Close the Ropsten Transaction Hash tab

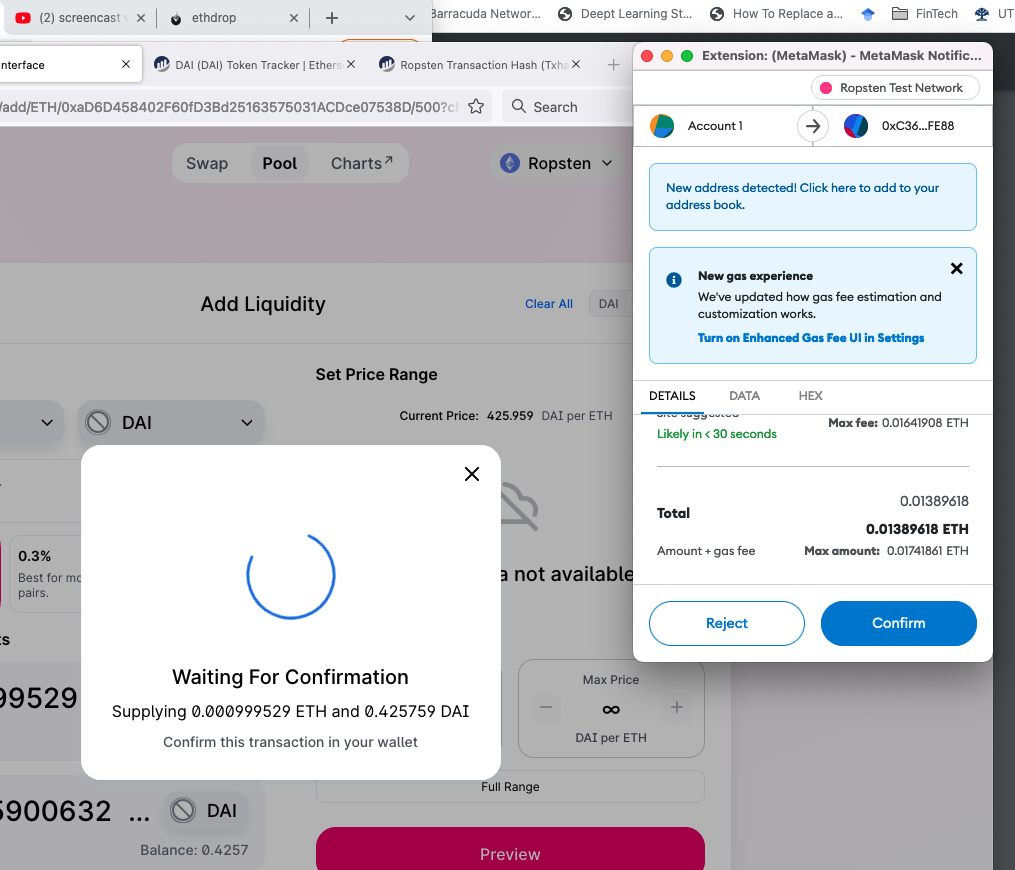point(576,64)
